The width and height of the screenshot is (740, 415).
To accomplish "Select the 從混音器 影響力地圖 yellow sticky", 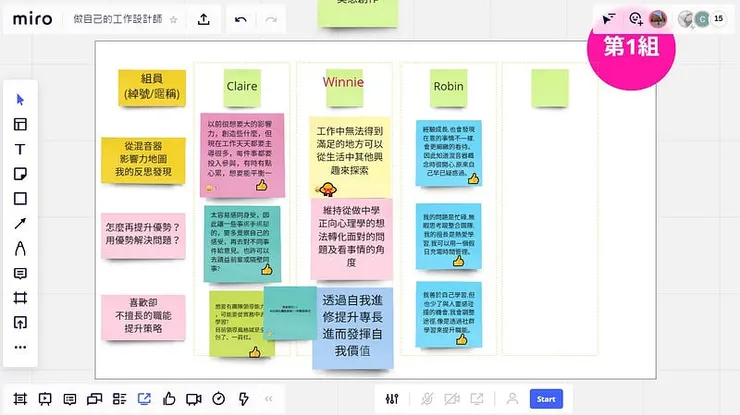I will pos(143,160).
